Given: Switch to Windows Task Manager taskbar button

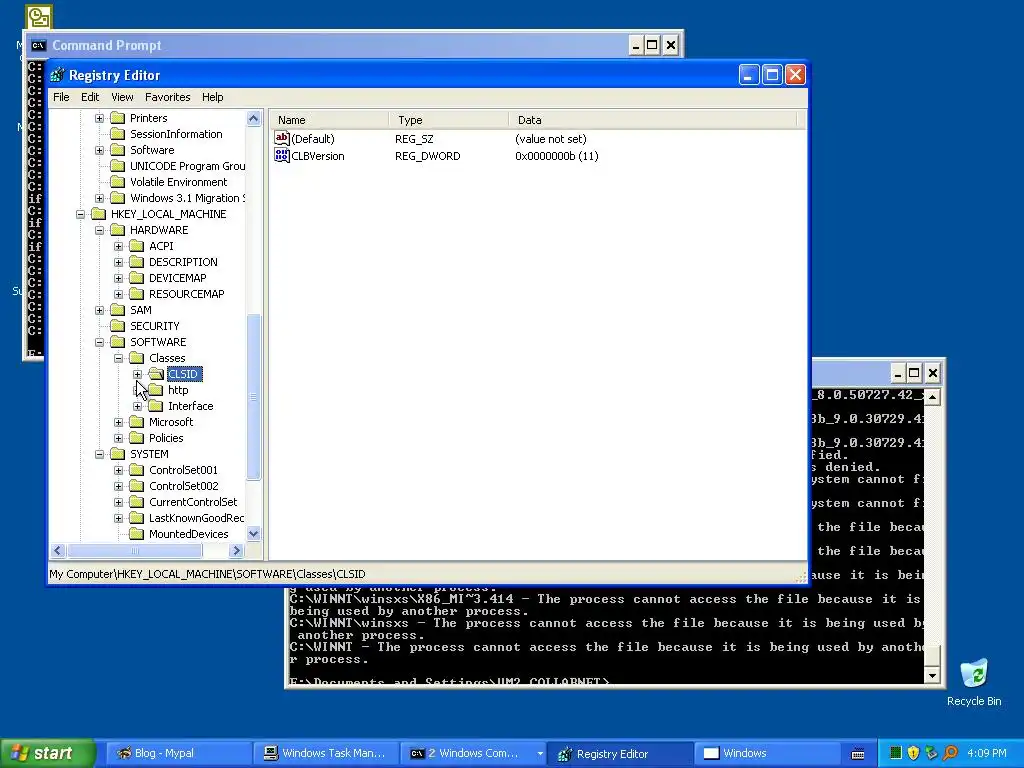Looking at the screenshot, I should point(324,753).
